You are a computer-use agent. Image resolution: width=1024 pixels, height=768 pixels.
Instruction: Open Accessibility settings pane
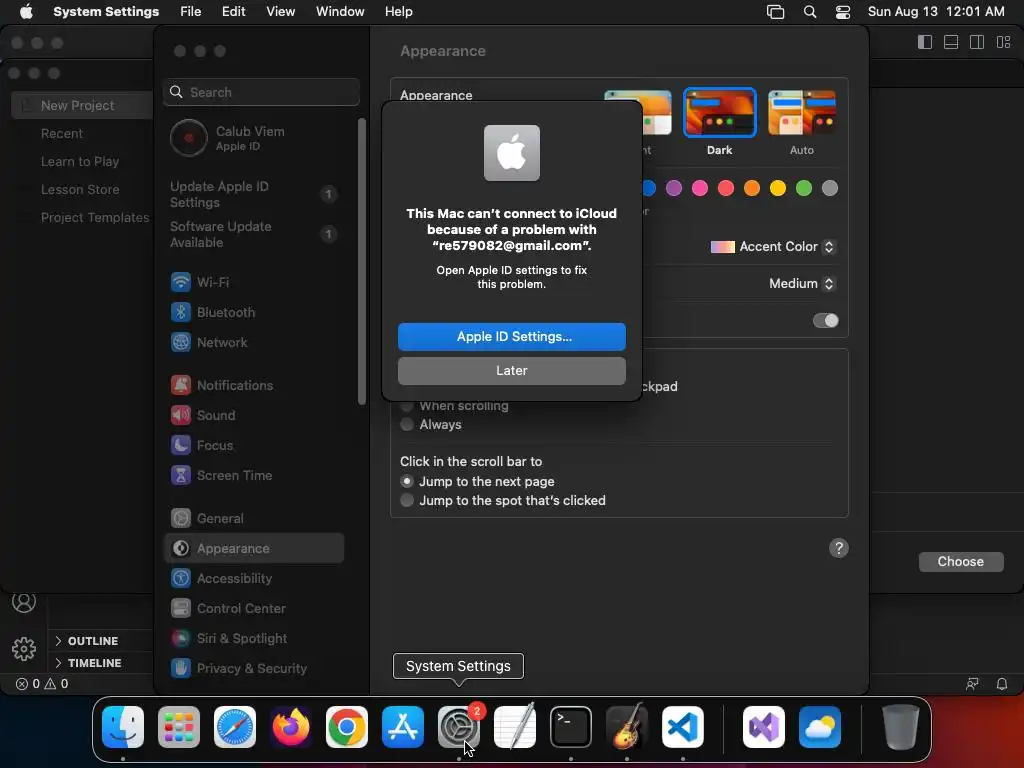[x=255, y=579]
